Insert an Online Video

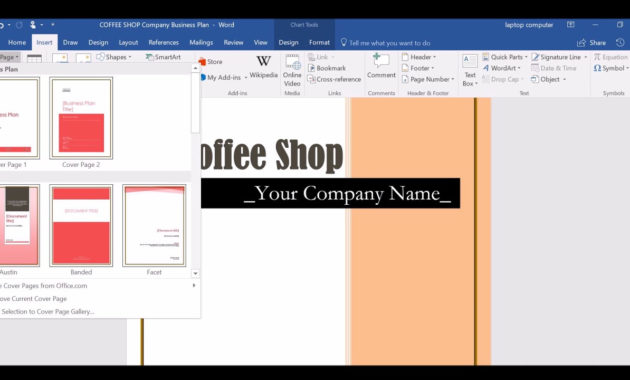click(x=292, y=71)
